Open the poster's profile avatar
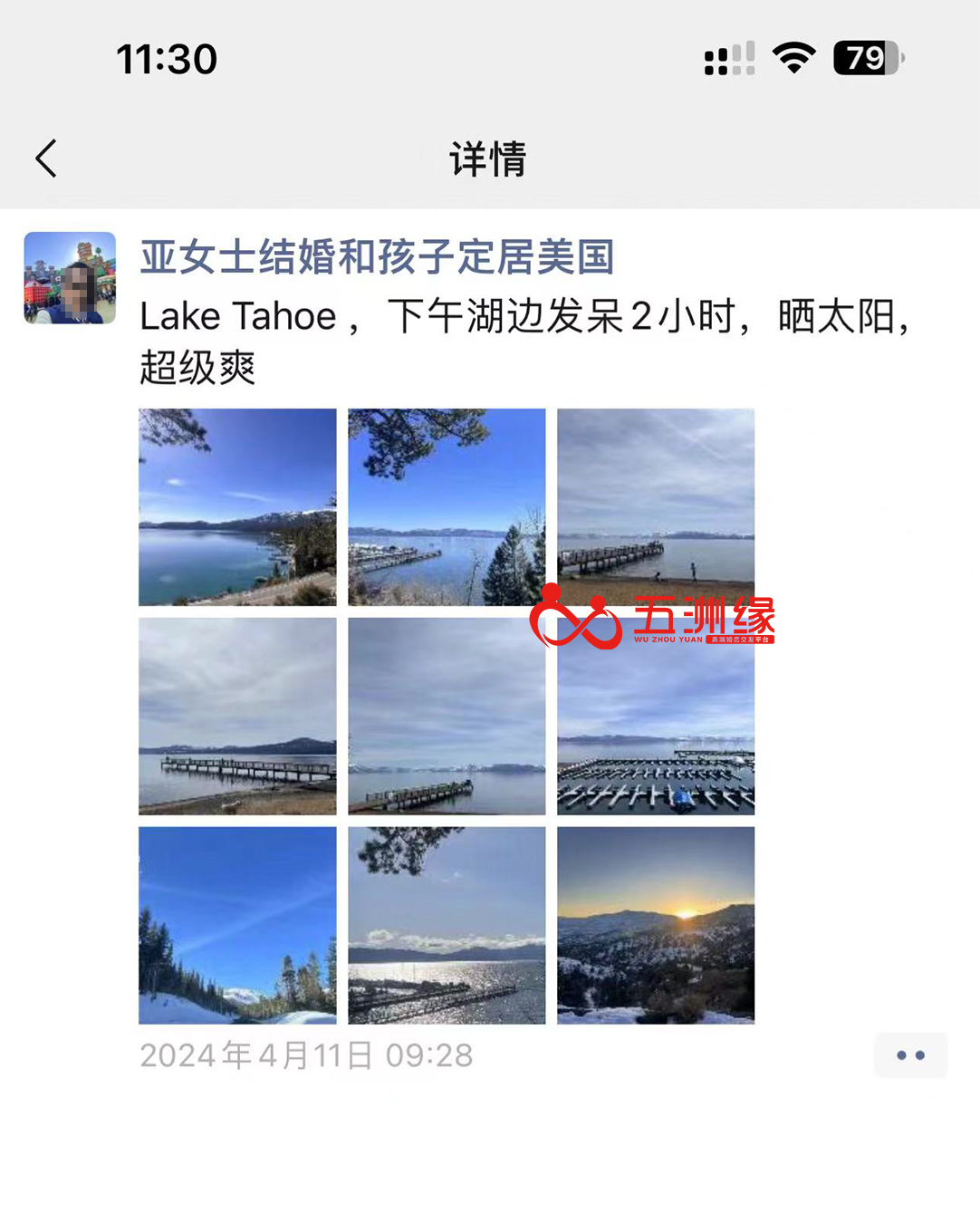Image resolution: width=980 pixels, height=1232 pixels. (x=70, y=278)
